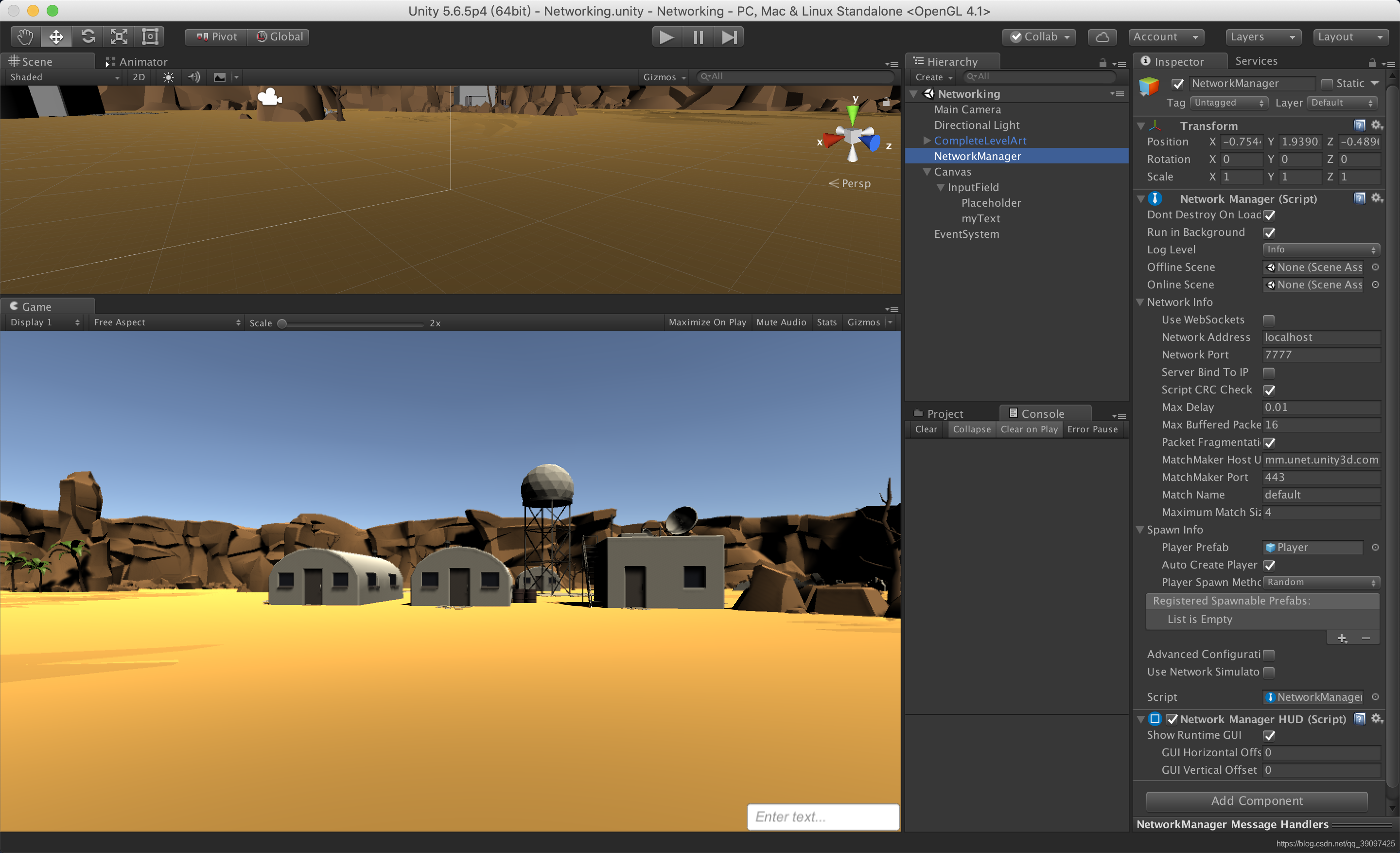This screenshot has width=1400, height=853.
Task: Open the Services tab in Inspector
Action: click(1256, 61)
